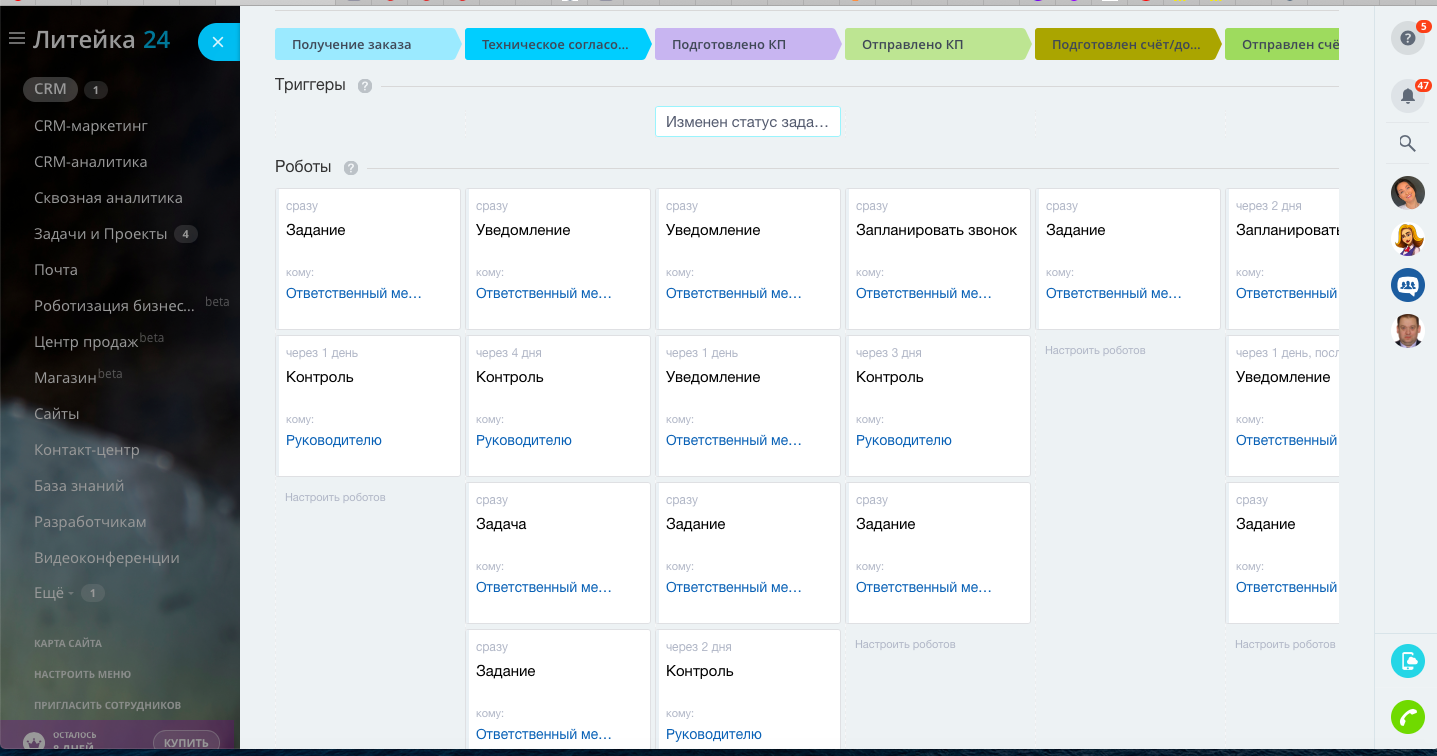Close the slider with the X button
This screenshot has width=1437, height=756.
218,42
